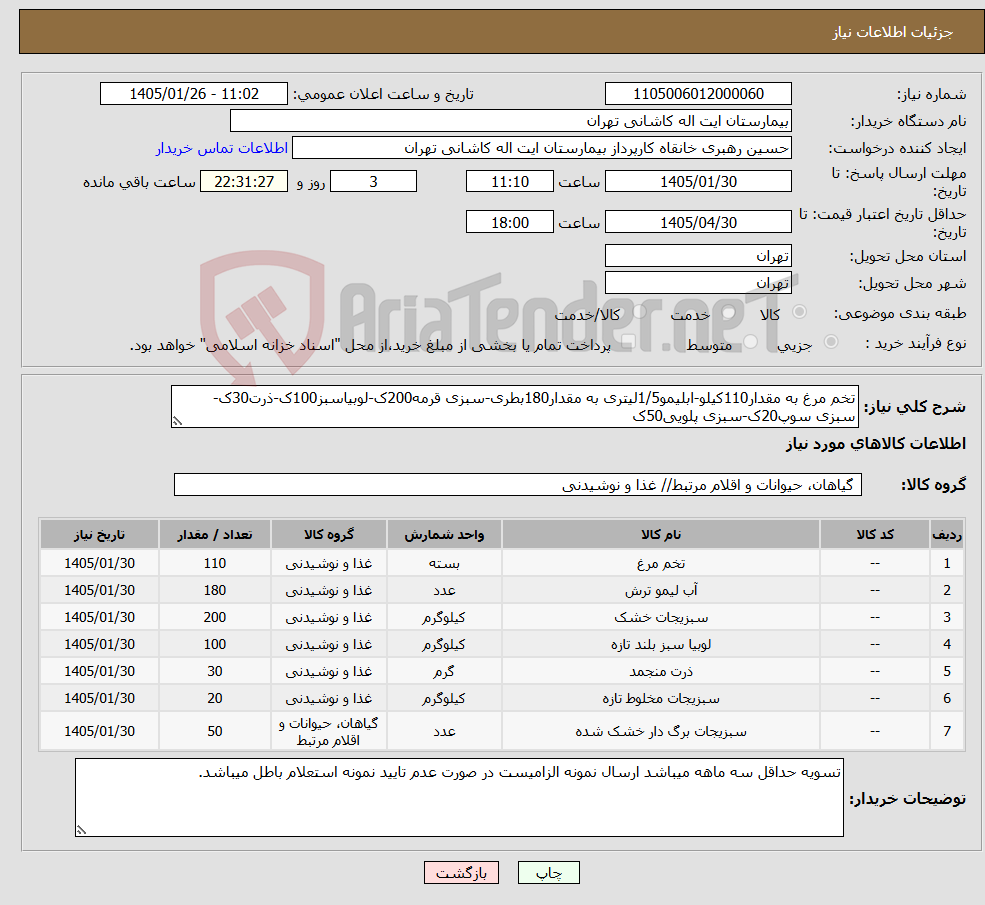Screen dimensions: 985x905
Task: Click the سبزیجات خشک item name cell
Action: (661, 617)
